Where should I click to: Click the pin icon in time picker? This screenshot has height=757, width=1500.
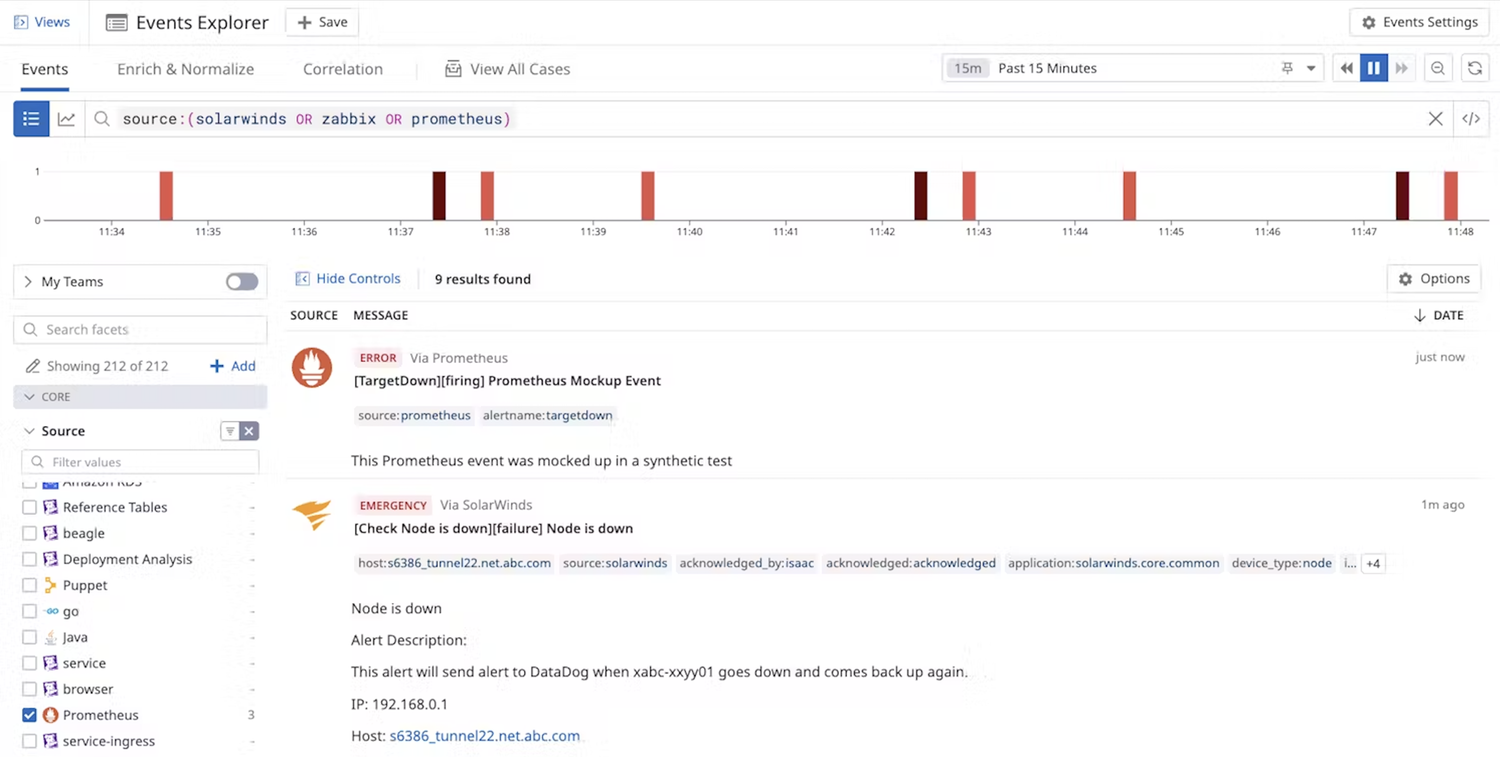click(1287, 68)
